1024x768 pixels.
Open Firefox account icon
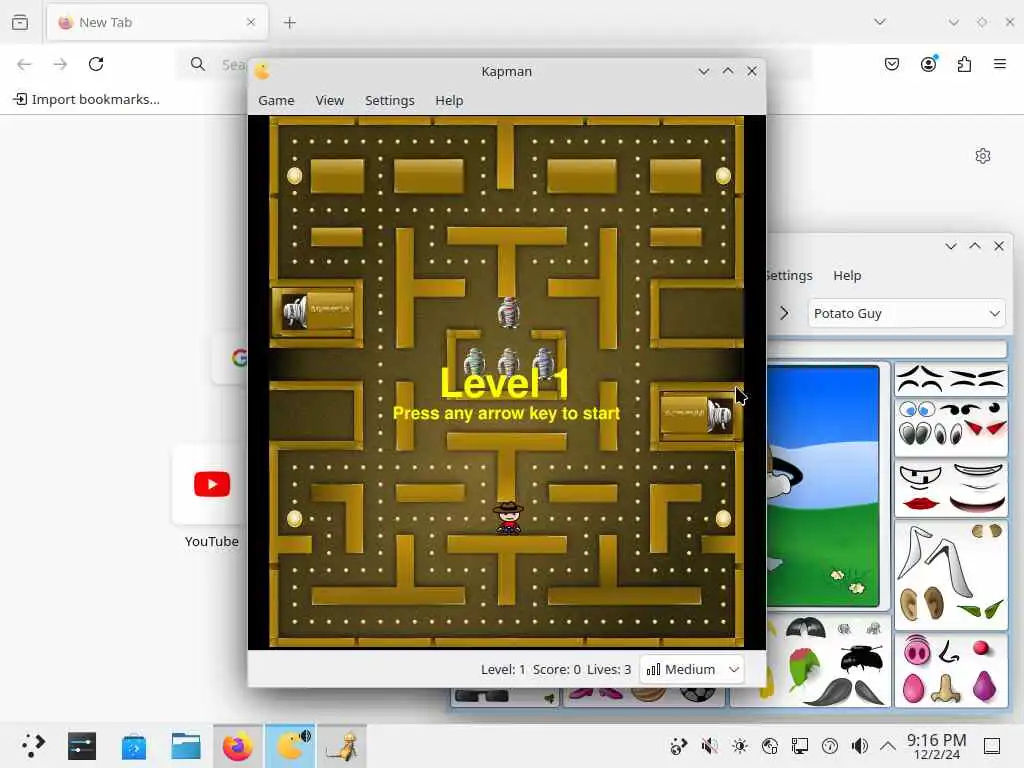pyautogui.click(x=928, y=64)
